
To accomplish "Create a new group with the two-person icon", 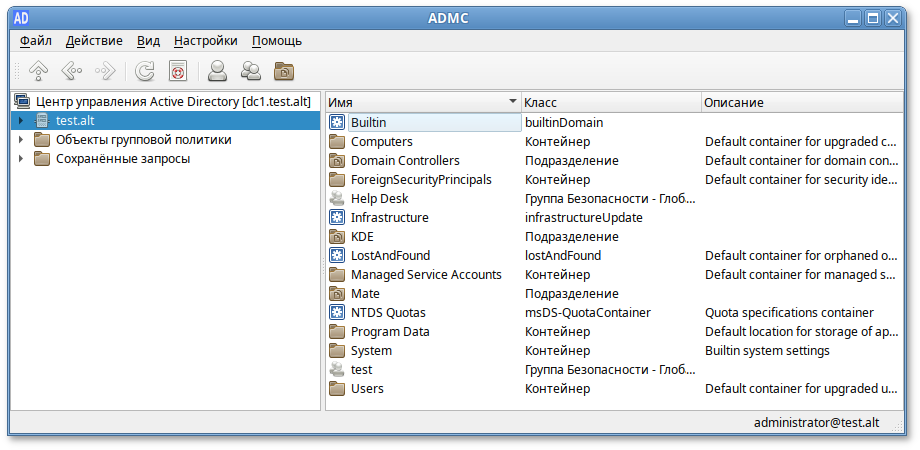I will 251,71.
